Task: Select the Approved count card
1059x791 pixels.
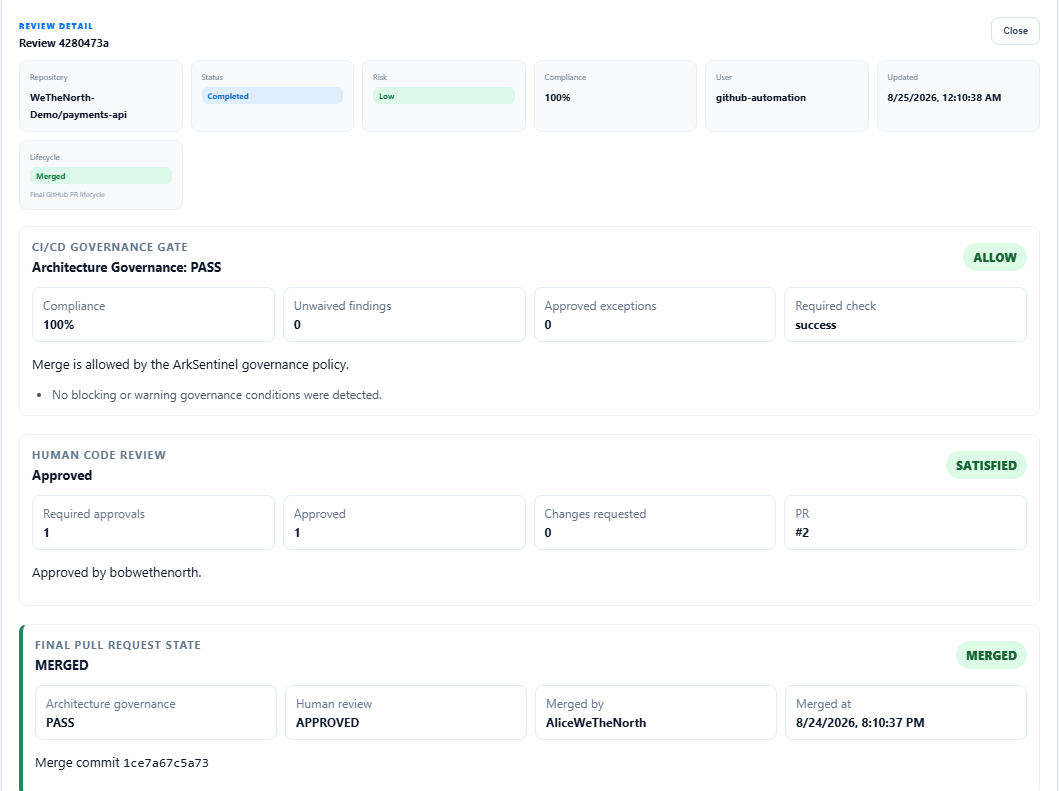Action: 404,523
